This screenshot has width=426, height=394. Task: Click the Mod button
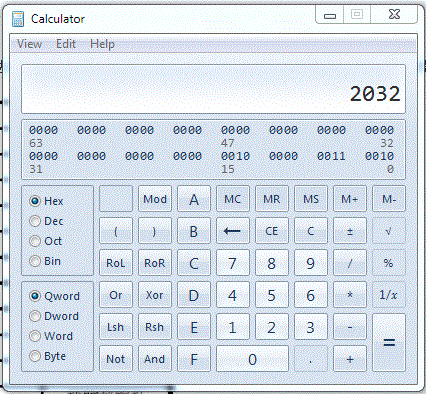155,199
